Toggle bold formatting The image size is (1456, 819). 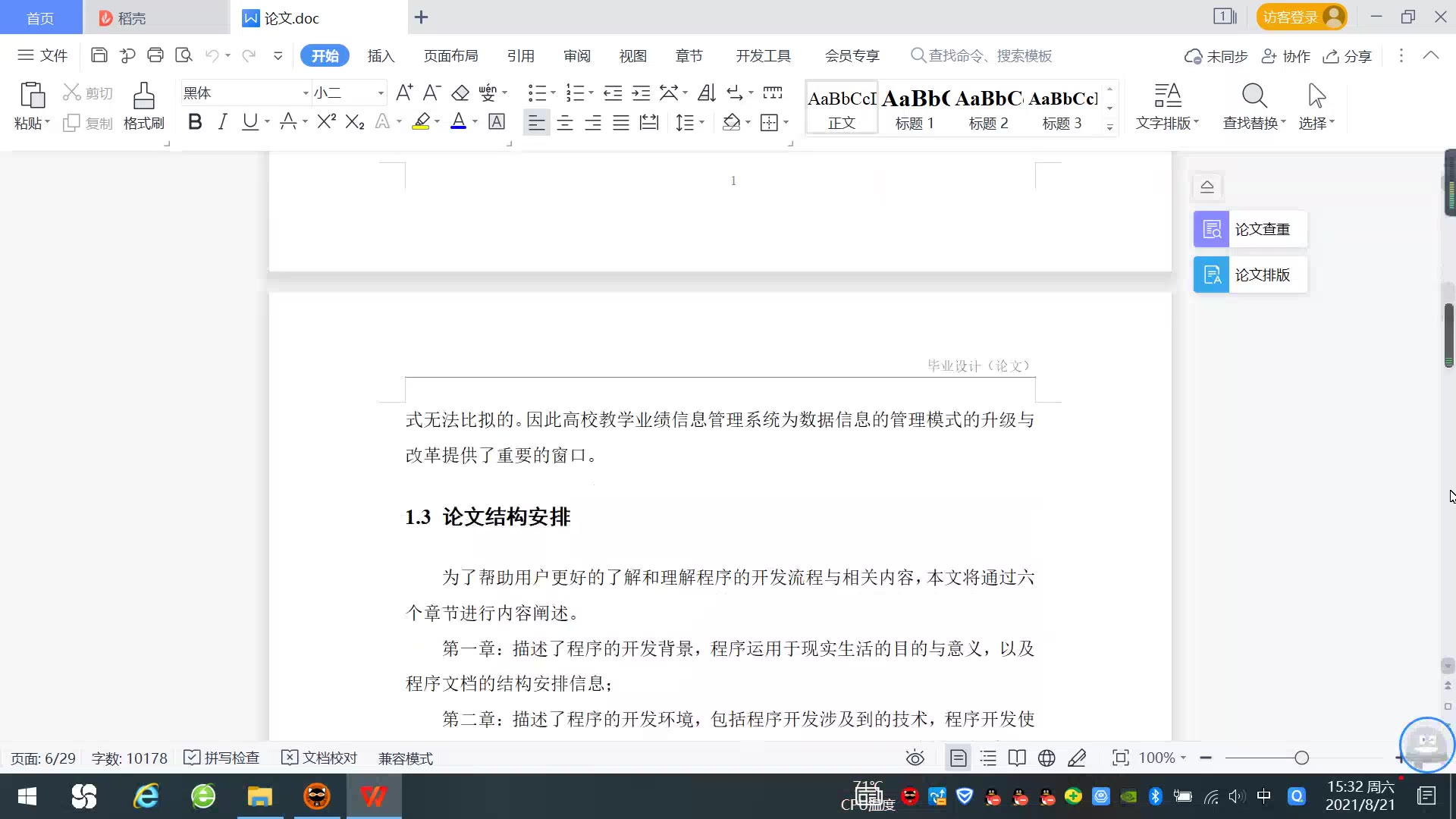click(195, 122)
